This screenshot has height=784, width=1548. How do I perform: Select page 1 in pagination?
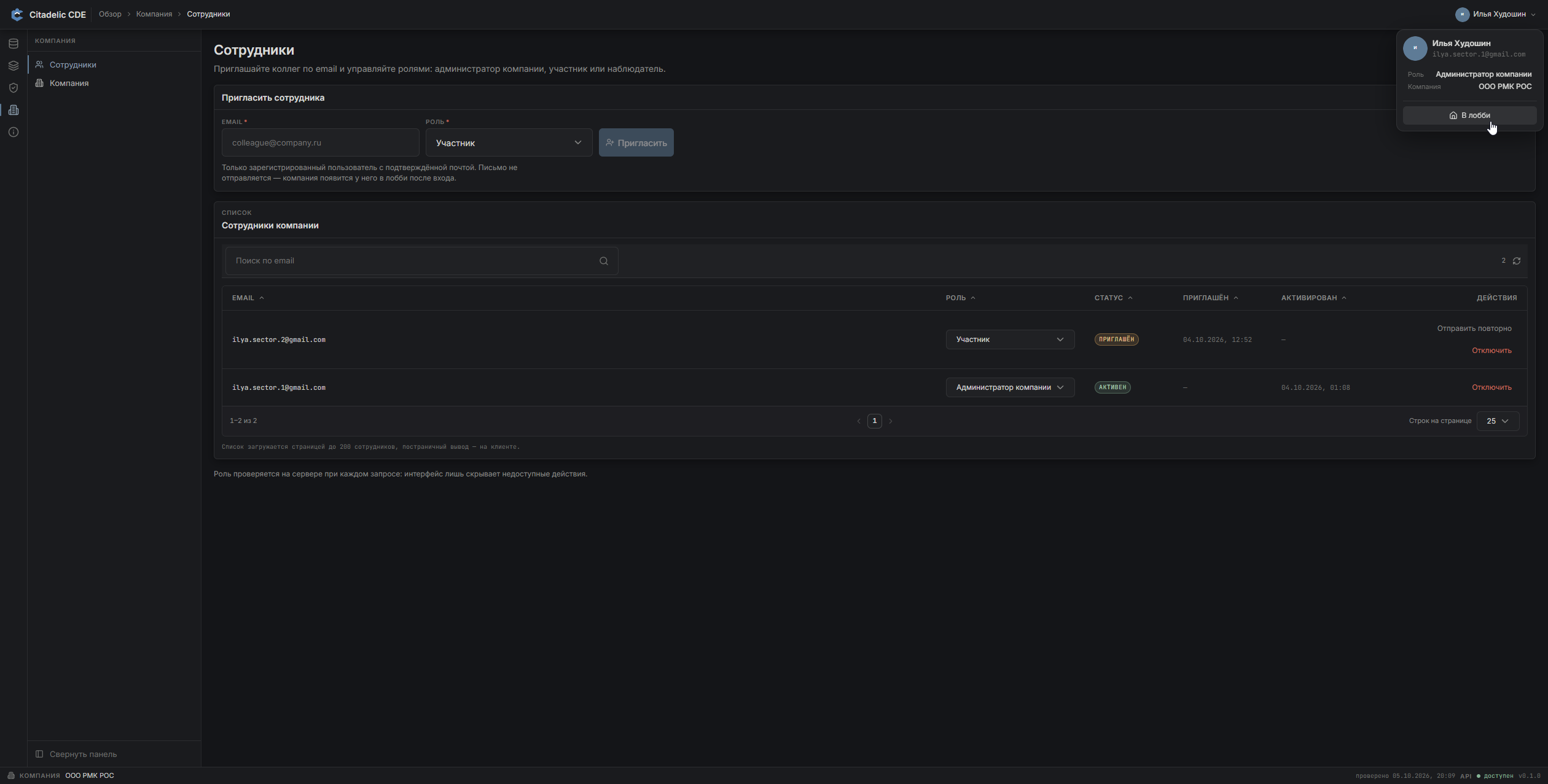click(874, 421)
